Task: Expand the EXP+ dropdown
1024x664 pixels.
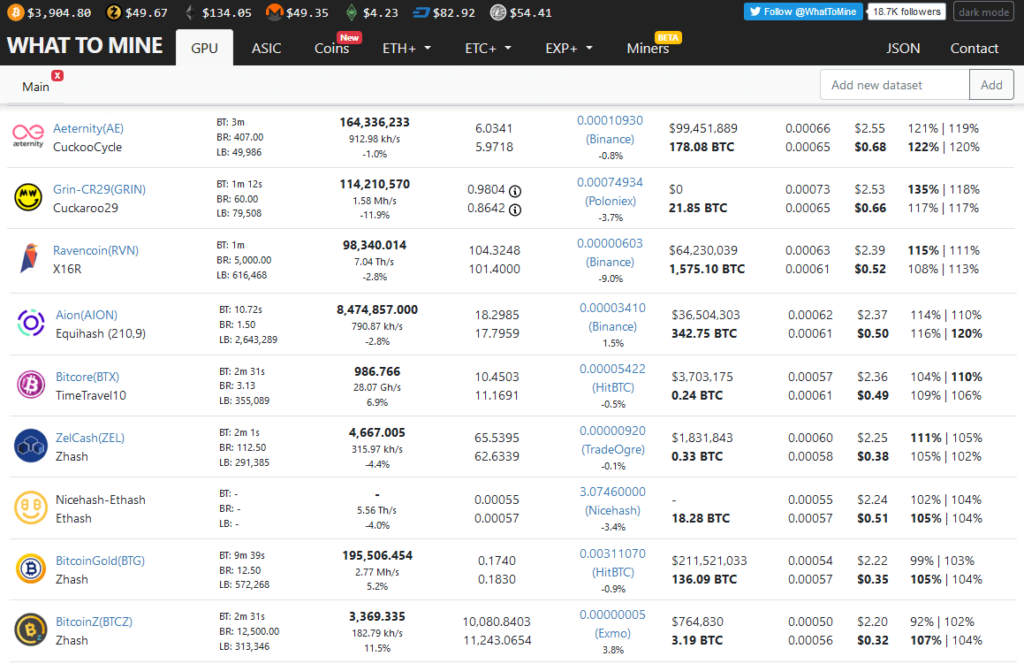Action: tap(569, 48)
